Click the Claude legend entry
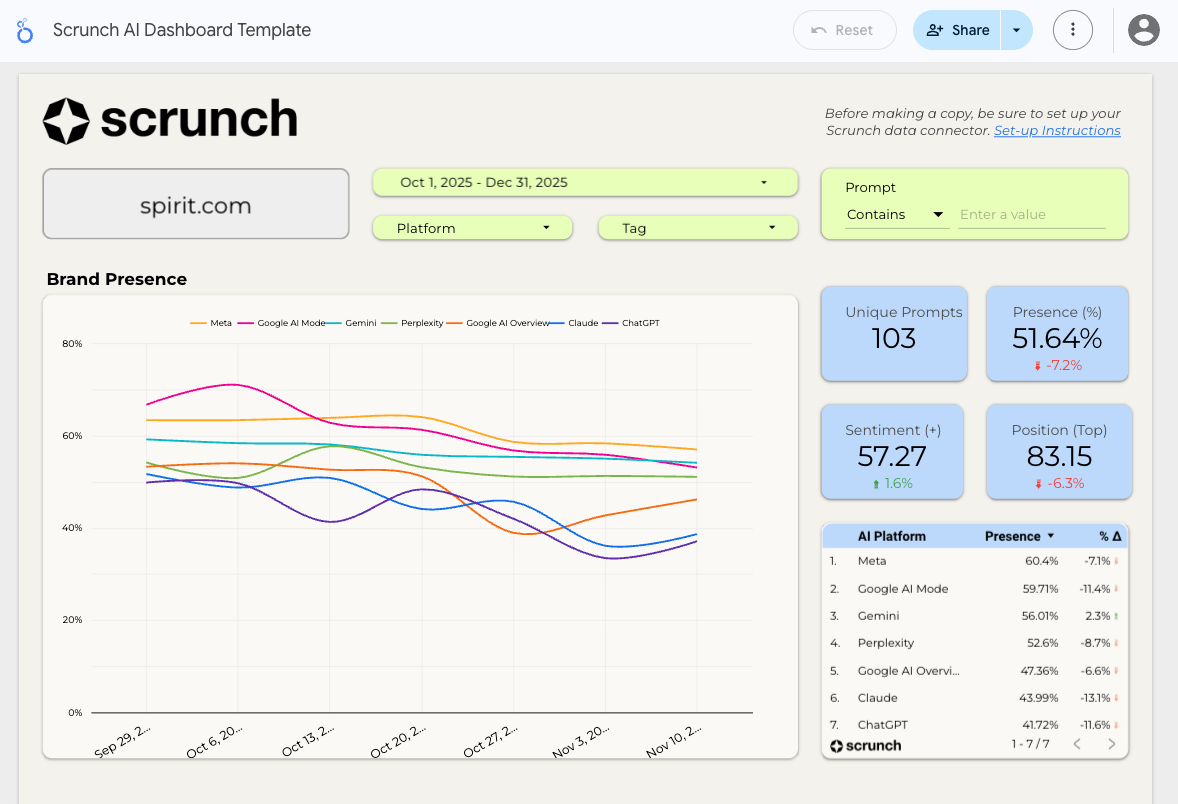This screenshot has height=804, width=1178. point(574,323)
